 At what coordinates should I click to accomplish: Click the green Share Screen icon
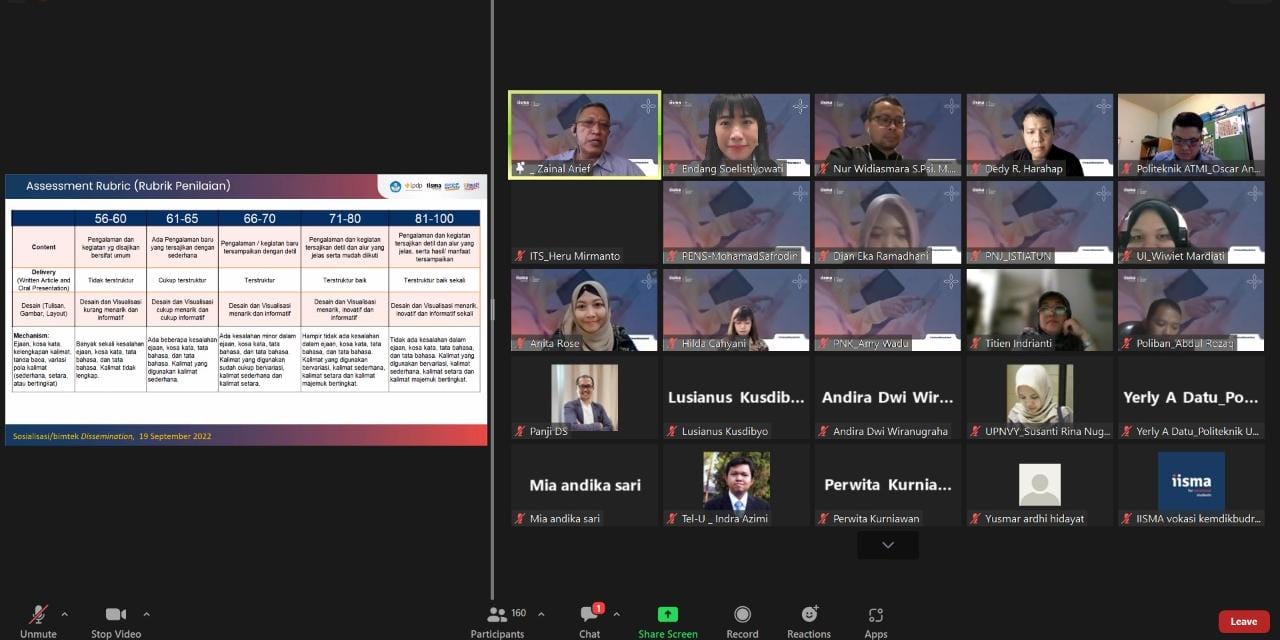coord(668,614)
